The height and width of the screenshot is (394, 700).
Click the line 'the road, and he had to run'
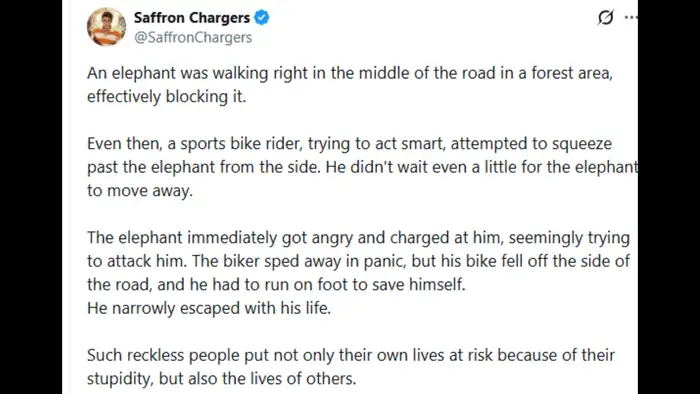coord(276,284)
